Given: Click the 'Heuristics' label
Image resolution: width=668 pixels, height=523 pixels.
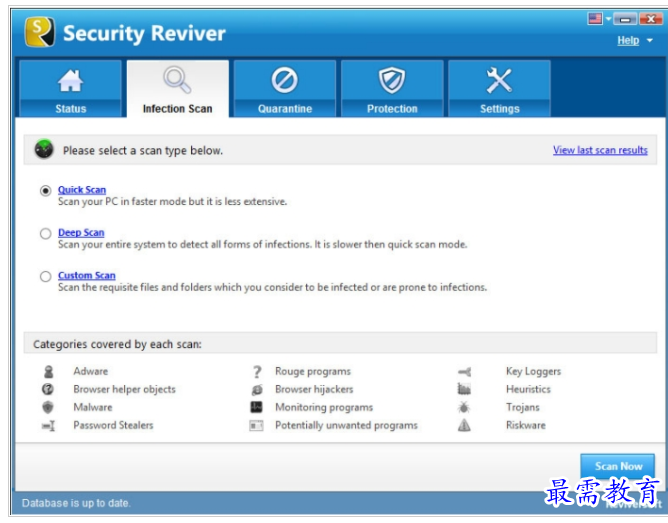Looking at the screenshot, I should 528,389.
